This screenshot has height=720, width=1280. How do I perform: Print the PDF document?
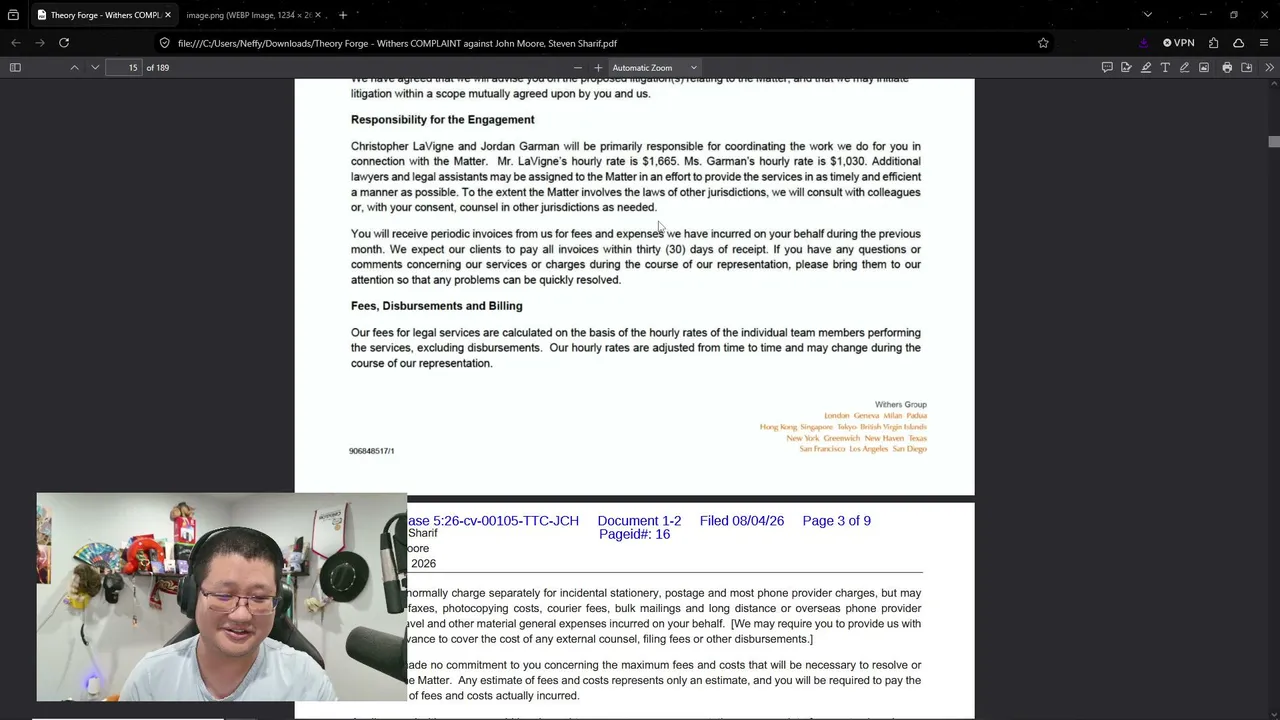[1227, 67]
